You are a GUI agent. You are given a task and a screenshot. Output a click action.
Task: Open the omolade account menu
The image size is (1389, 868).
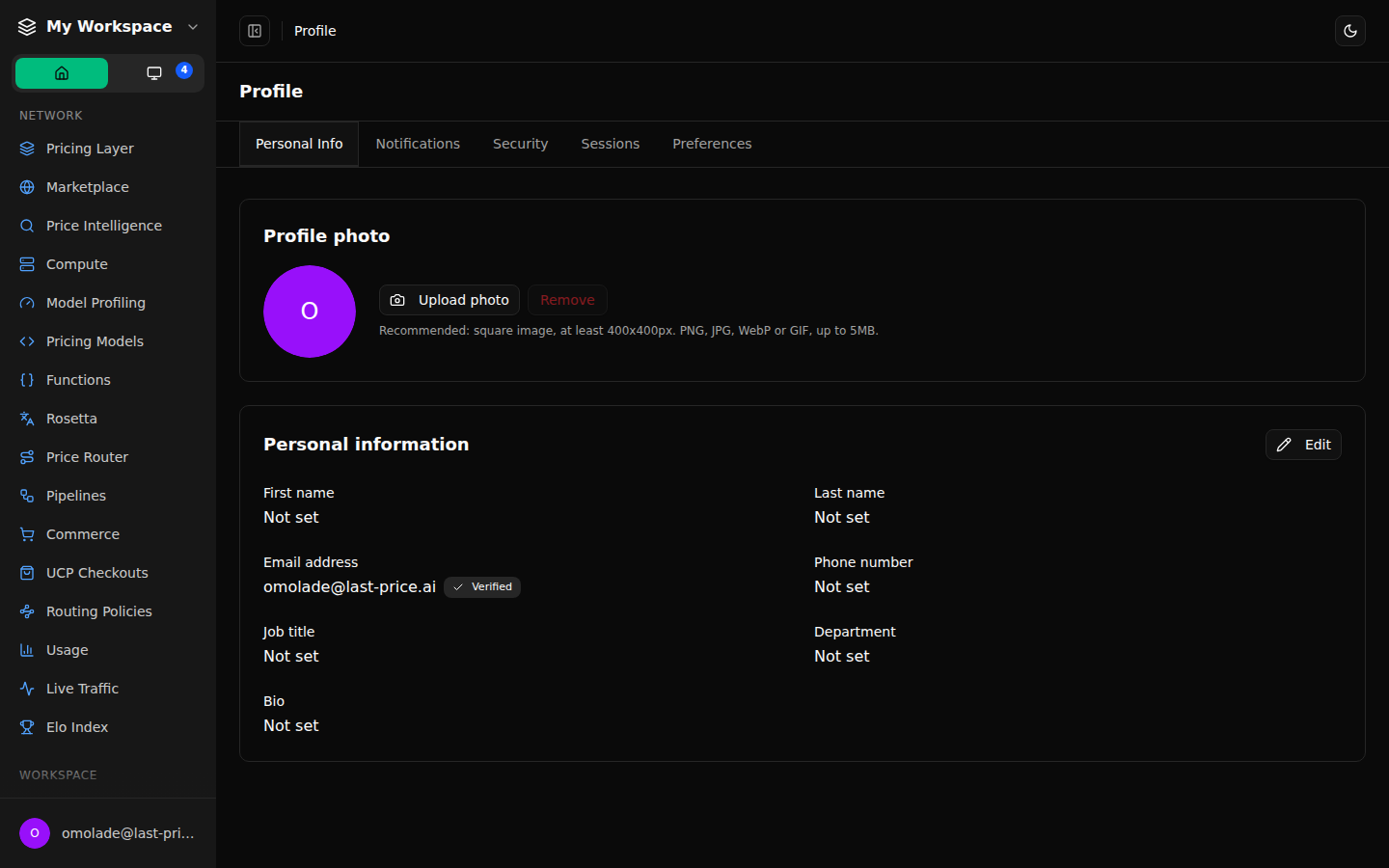pos(108,833)
